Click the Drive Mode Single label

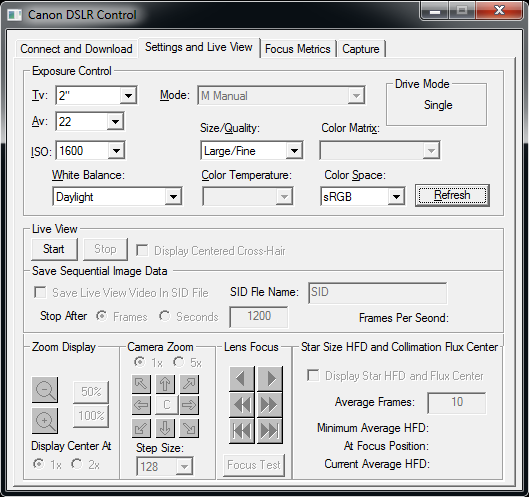coord(438,105)
